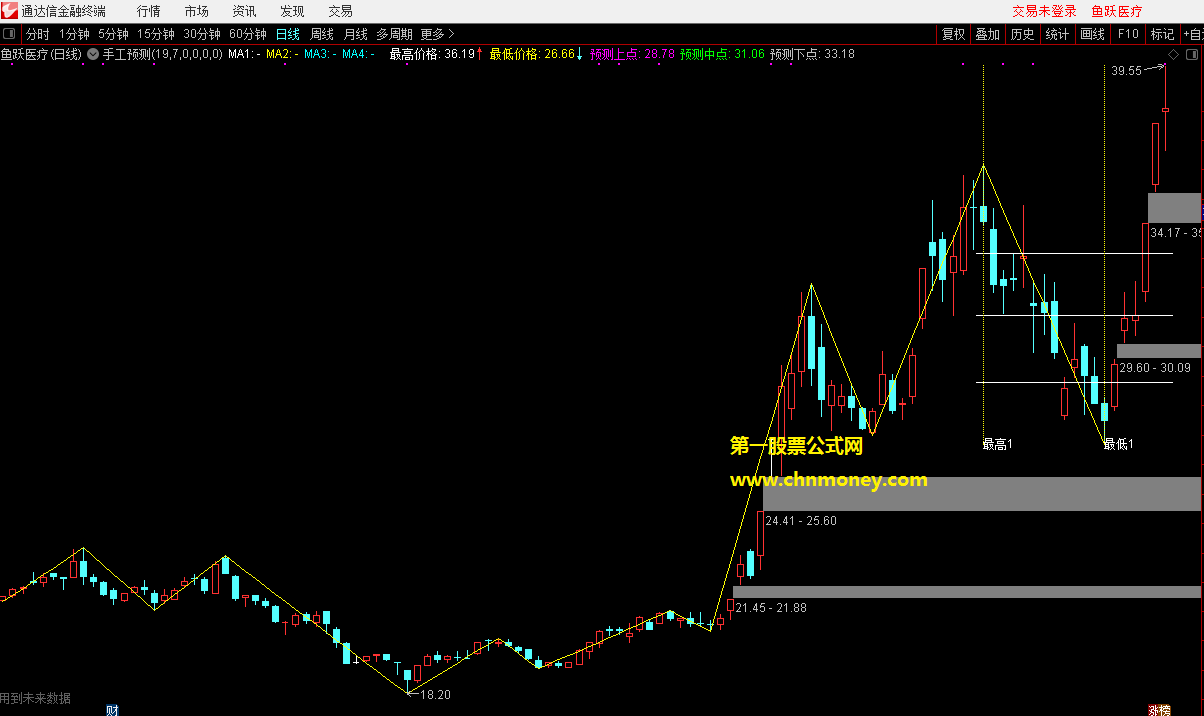Switch to 周线 weekly period tab
This screenshot has width=1204, height=716.
321,34
